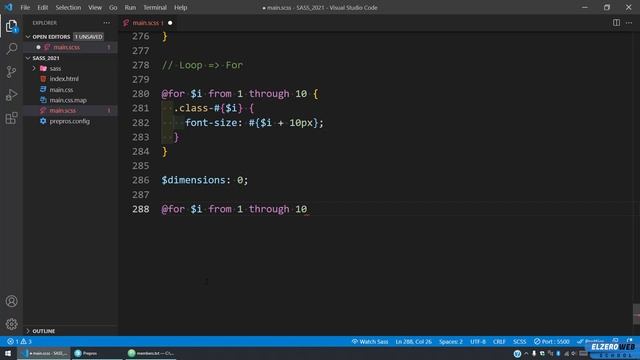Viewport: 640px width, 360px height.
Task: Open the Explorer view in activity bar
Action: point(11,26)
